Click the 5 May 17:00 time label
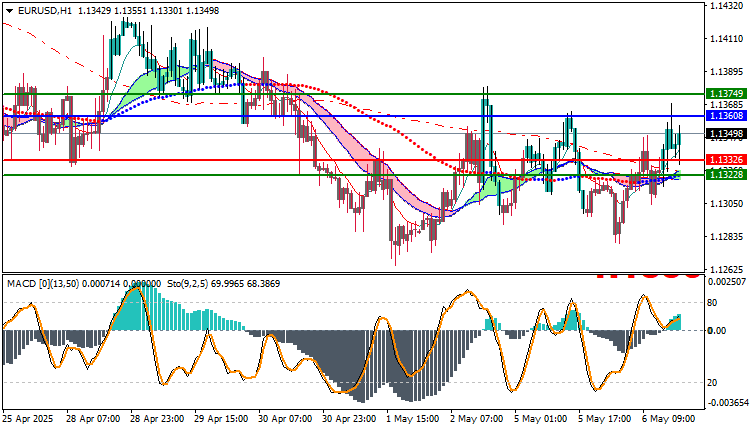750x430 pixels. pos(605,419)
